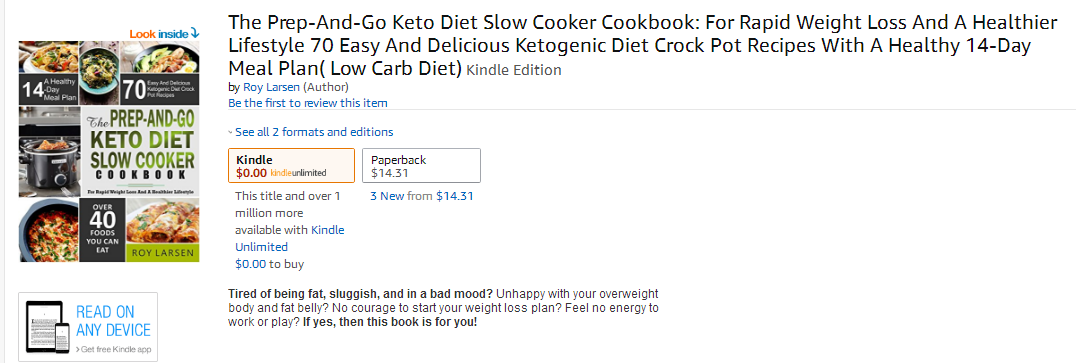
Task: Click the Over 40 Foods badge on the cover
Action: point(102,231)
